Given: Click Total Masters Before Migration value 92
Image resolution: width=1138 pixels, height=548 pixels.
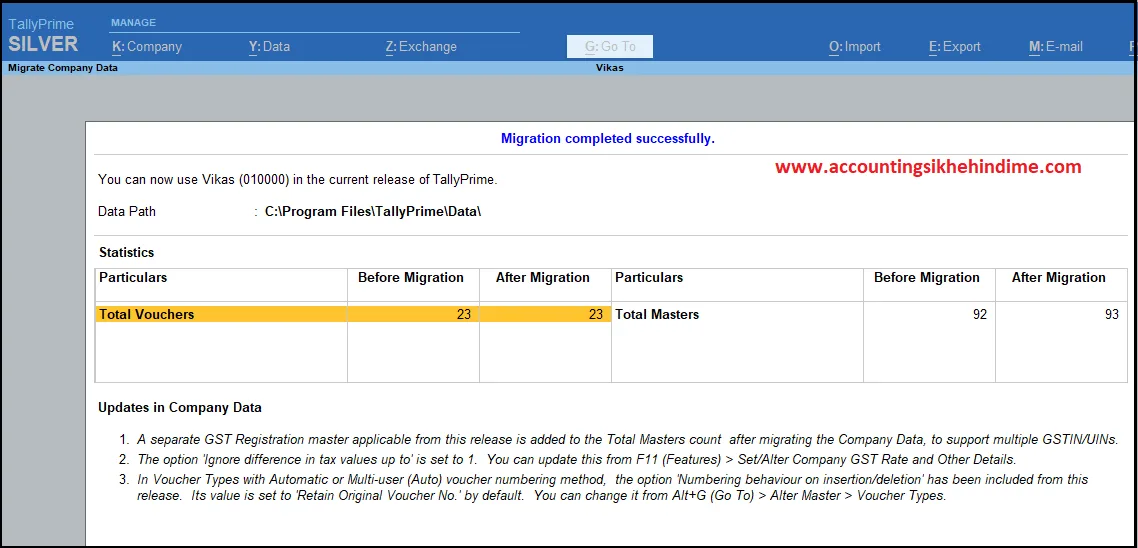Looking at the screenshot, I should pyautogui.click(x=979, y=314).
